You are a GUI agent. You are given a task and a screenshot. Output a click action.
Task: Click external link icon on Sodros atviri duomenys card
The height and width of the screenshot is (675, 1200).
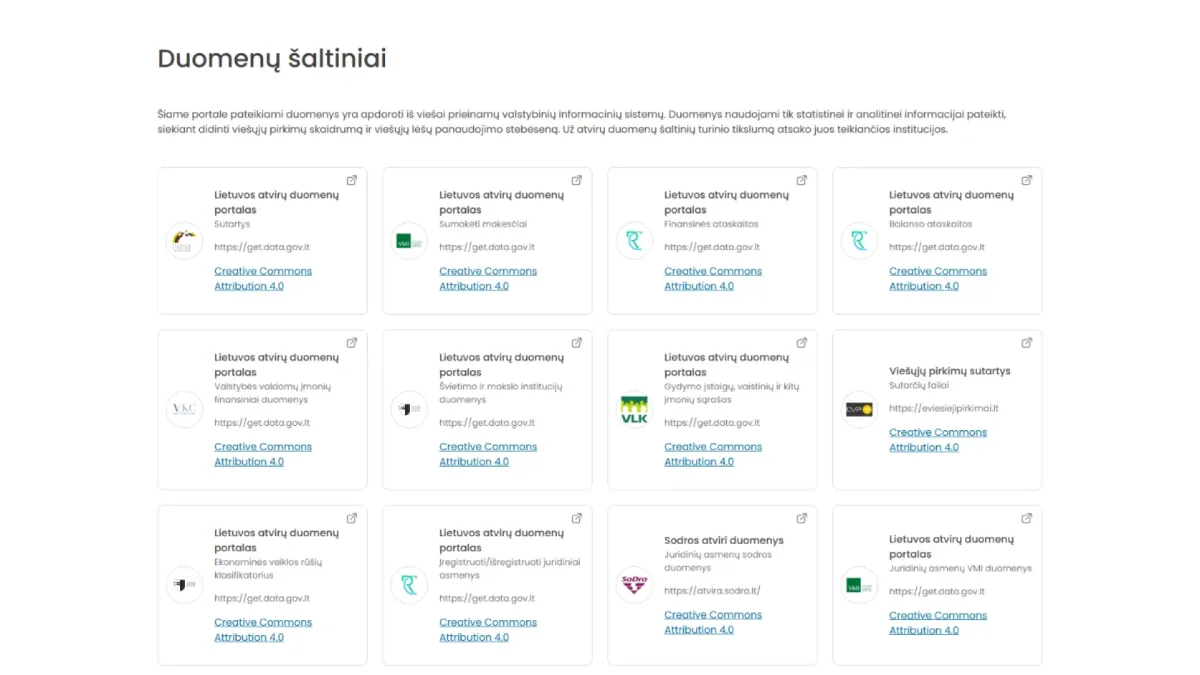click(x=802, y=518)
